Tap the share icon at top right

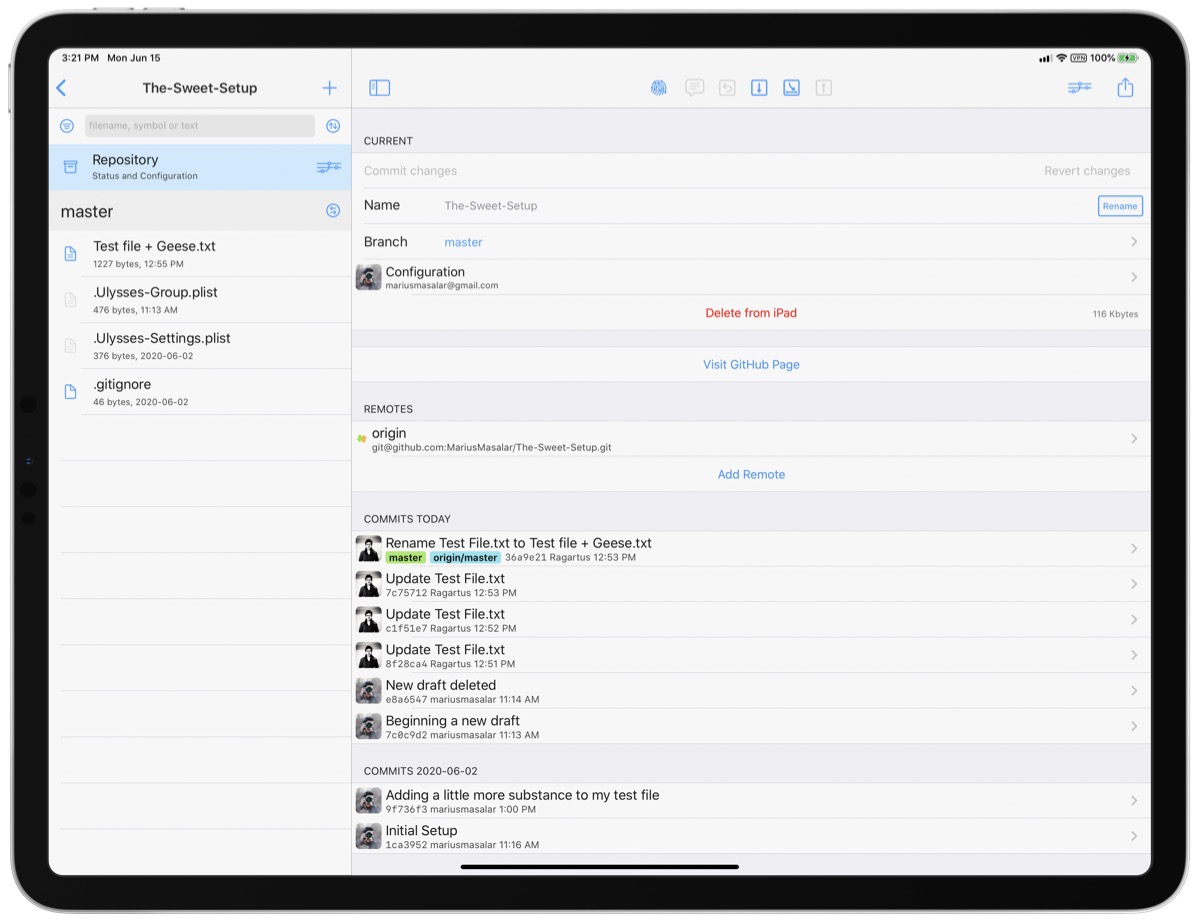(x=1125, y=87)
